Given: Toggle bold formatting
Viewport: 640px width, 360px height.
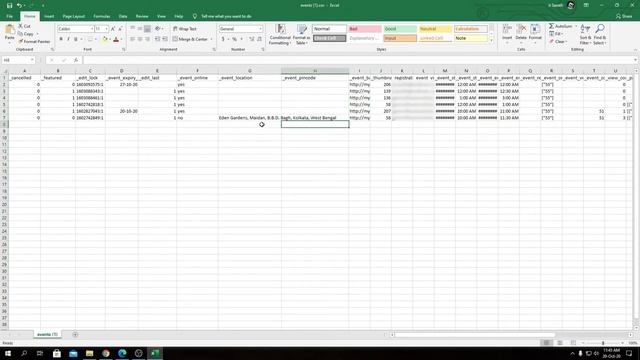Looking at the screenshot, I should click(x=61, y=39).
